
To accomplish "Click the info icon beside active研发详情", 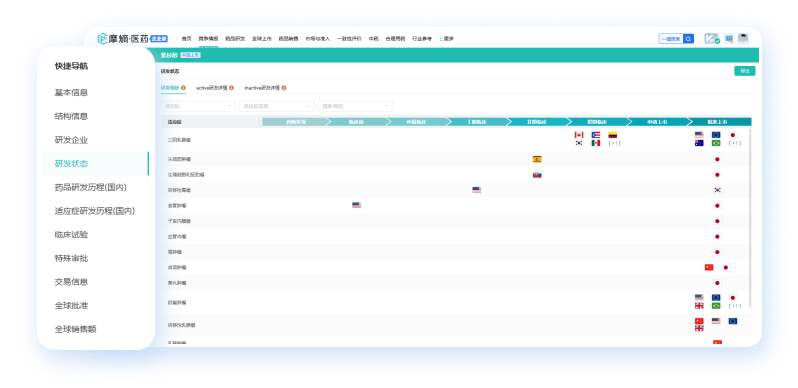I will coord(232,88).
